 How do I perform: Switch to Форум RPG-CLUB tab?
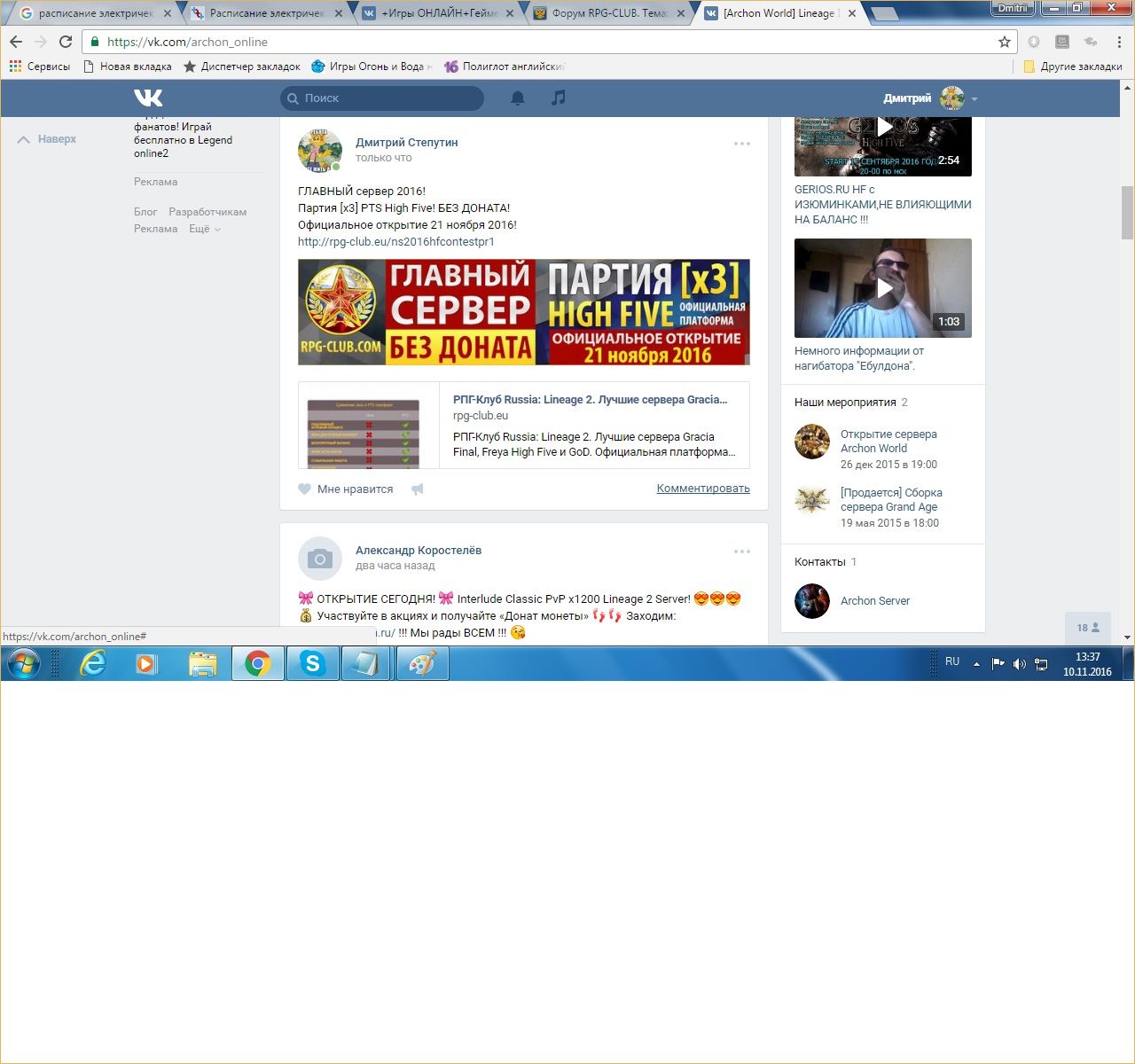[x=608, y=14]
